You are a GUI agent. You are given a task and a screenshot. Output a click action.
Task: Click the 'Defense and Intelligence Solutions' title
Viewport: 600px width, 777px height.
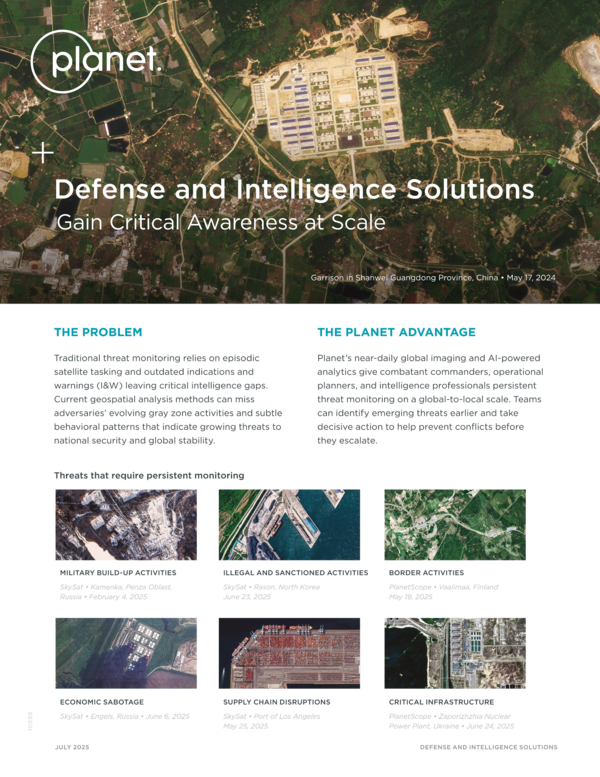point(294,189)
